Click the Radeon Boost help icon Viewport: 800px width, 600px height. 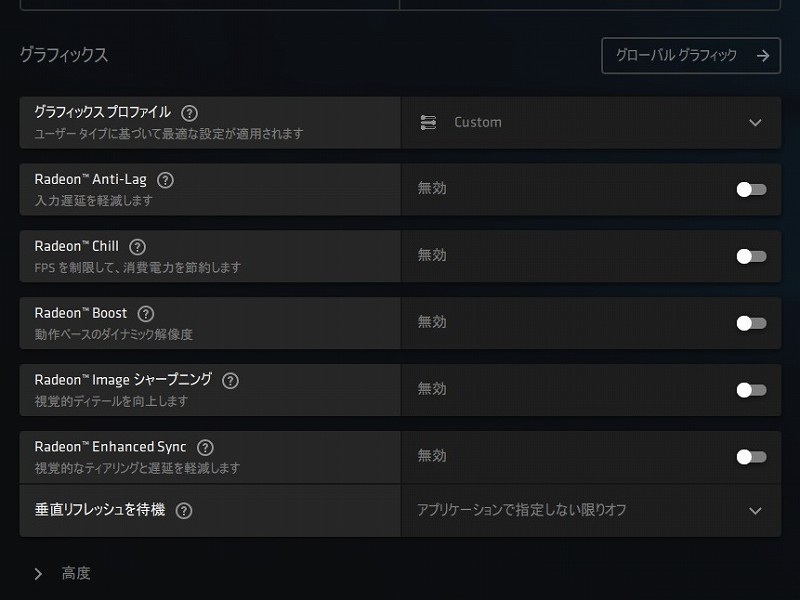146,314
